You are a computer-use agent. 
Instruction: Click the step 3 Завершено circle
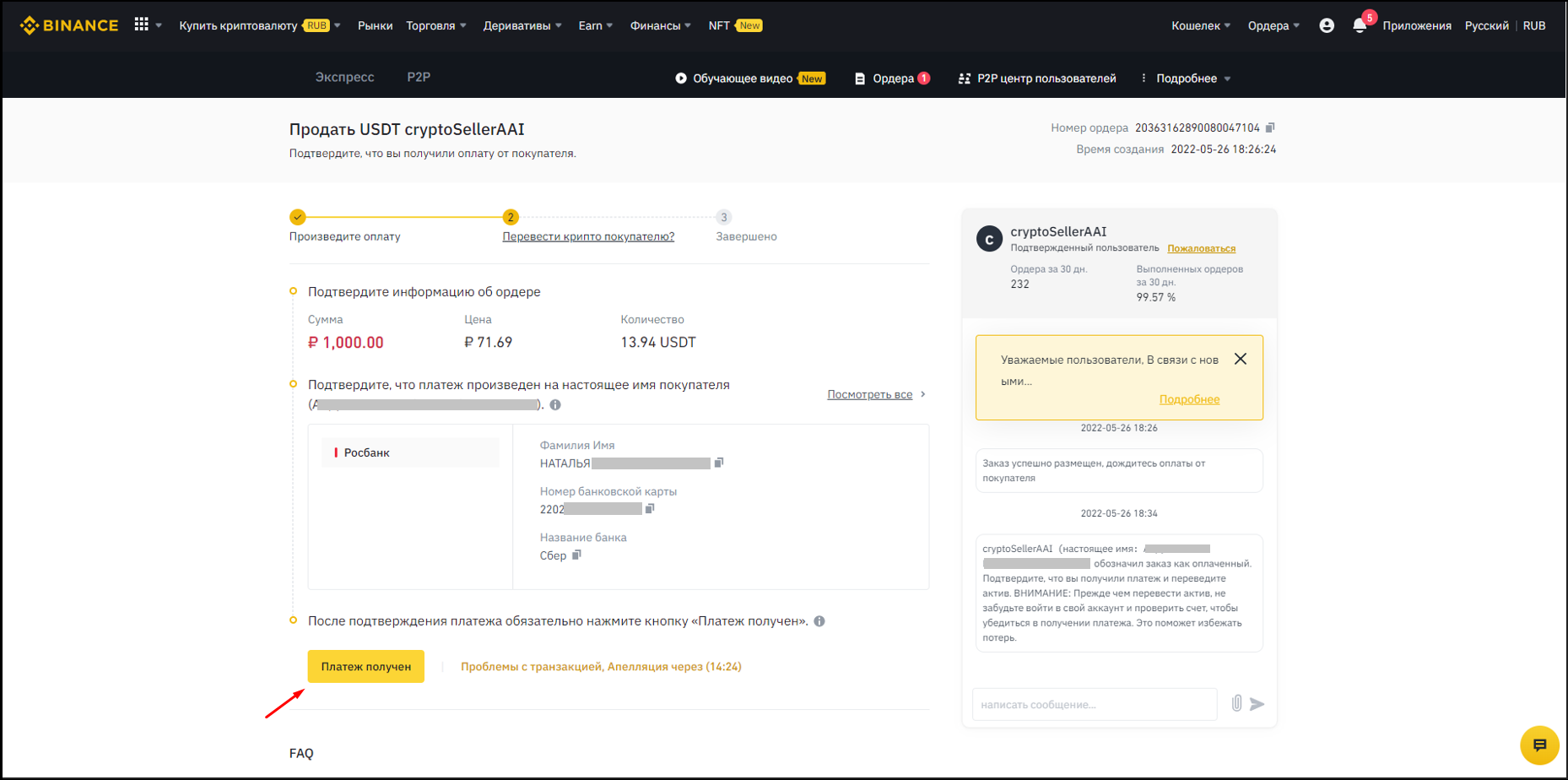723,217
